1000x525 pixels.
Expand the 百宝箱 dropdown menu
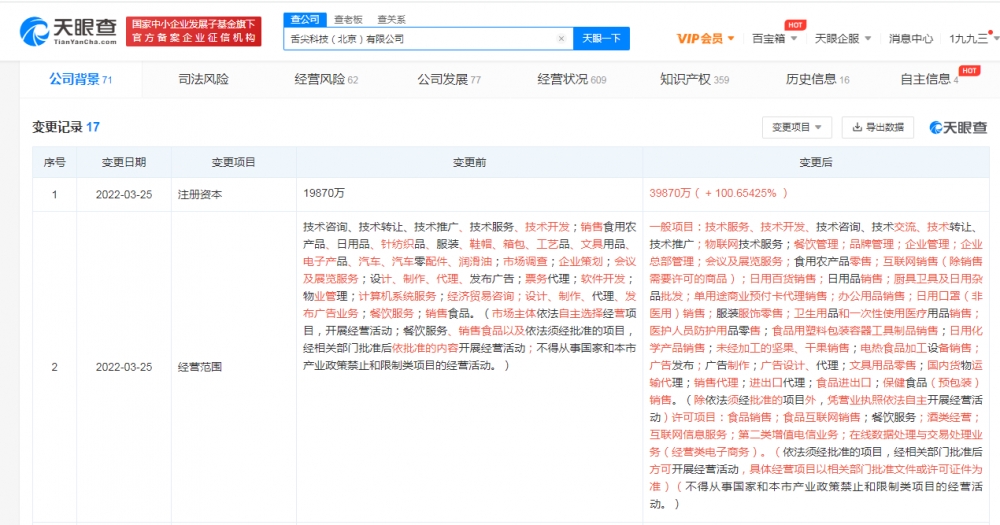(x=774, y=39)
